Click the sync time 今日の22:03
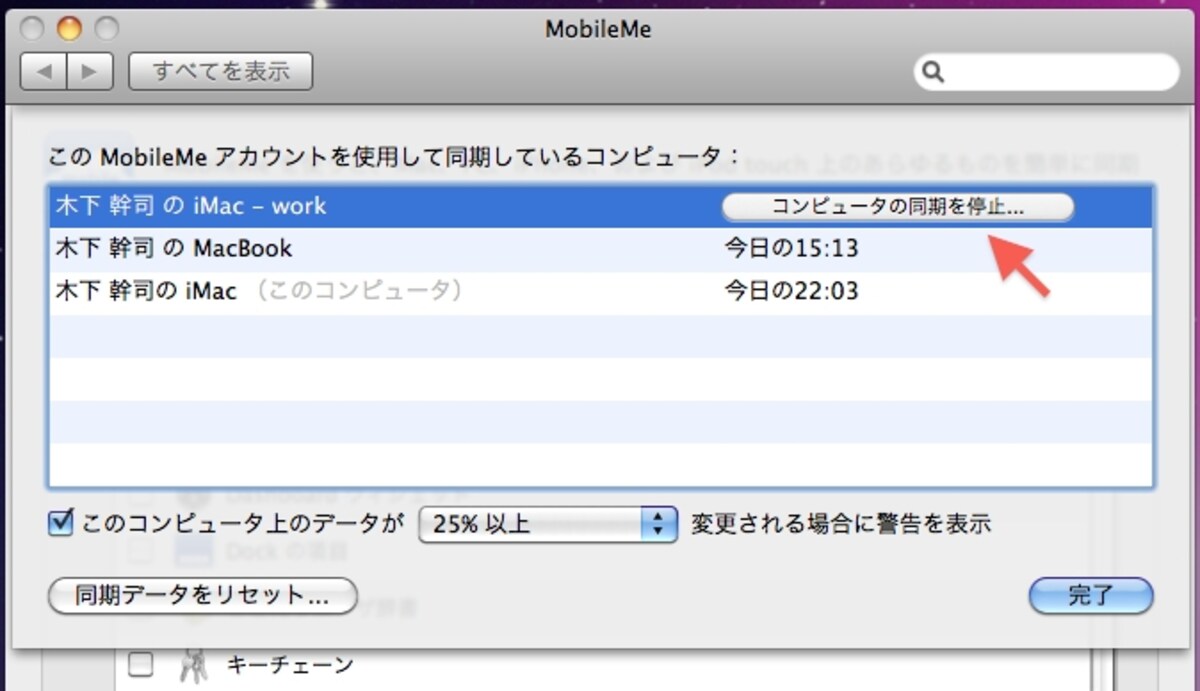Image resolution: width=1200 pixels, height=691 pixels. [x=792, y=292]
